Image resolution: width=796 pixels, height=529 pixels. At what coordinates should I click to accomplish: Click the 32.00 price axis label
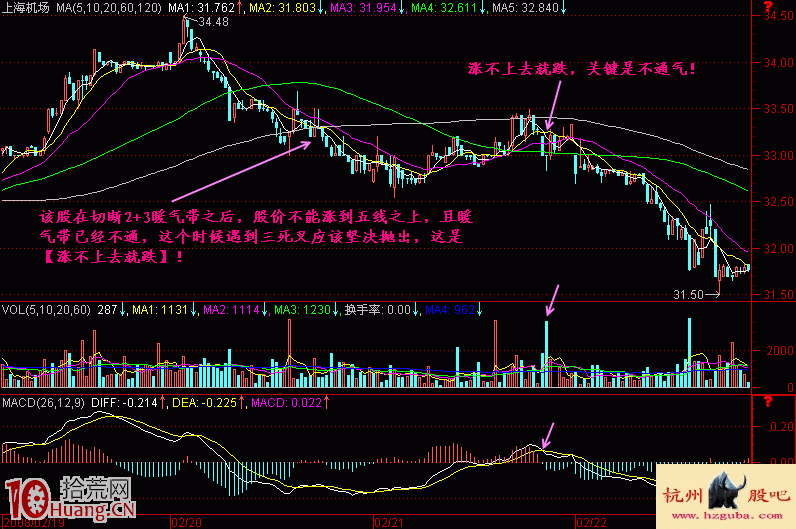coord(778,248)
